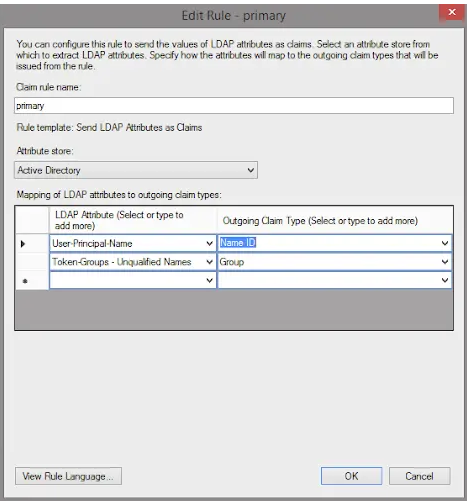Click the LDAP Attribute column header
Screen dimensions: 469x503
tap(133, 220)
